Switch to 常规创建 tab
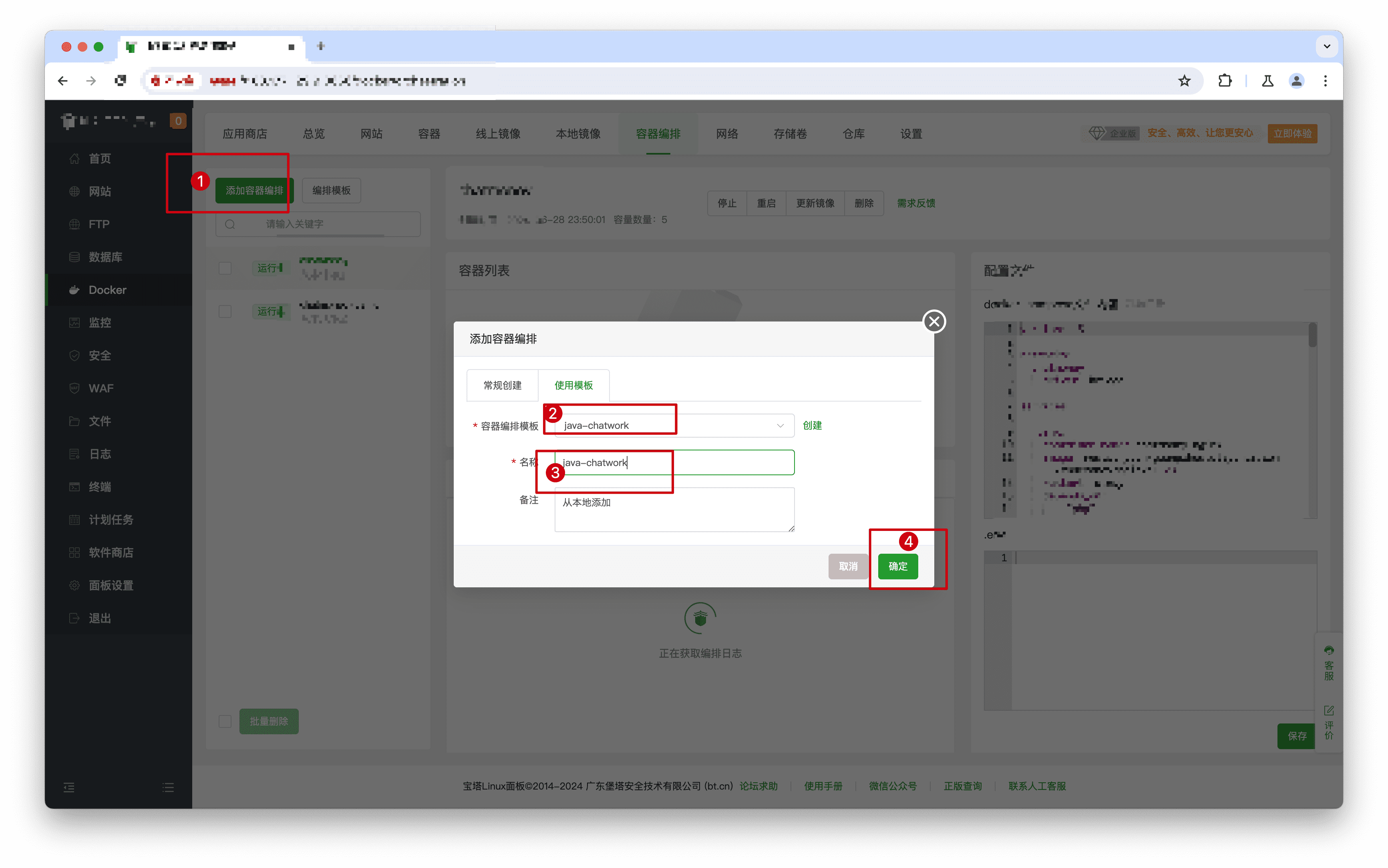The image size is (1388, 868). click(x=502, y=385)
